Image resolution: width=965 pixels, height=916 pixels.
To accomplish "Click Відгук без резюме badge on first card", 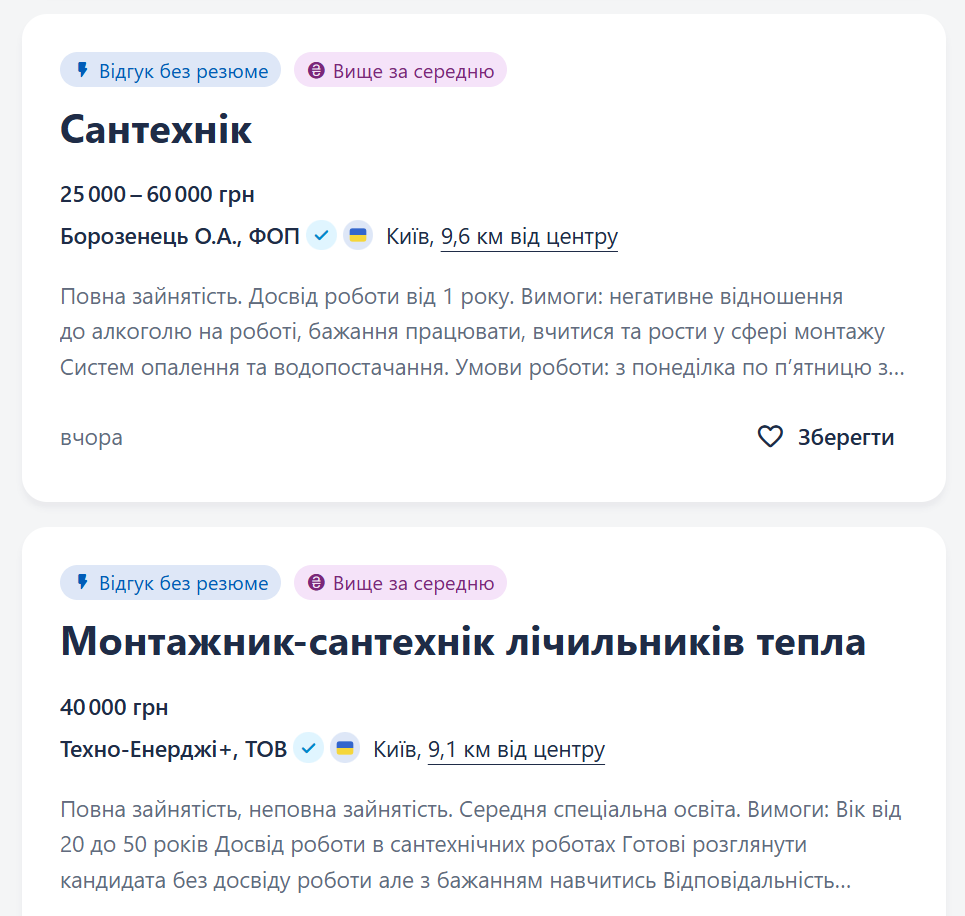I will 170,70.
